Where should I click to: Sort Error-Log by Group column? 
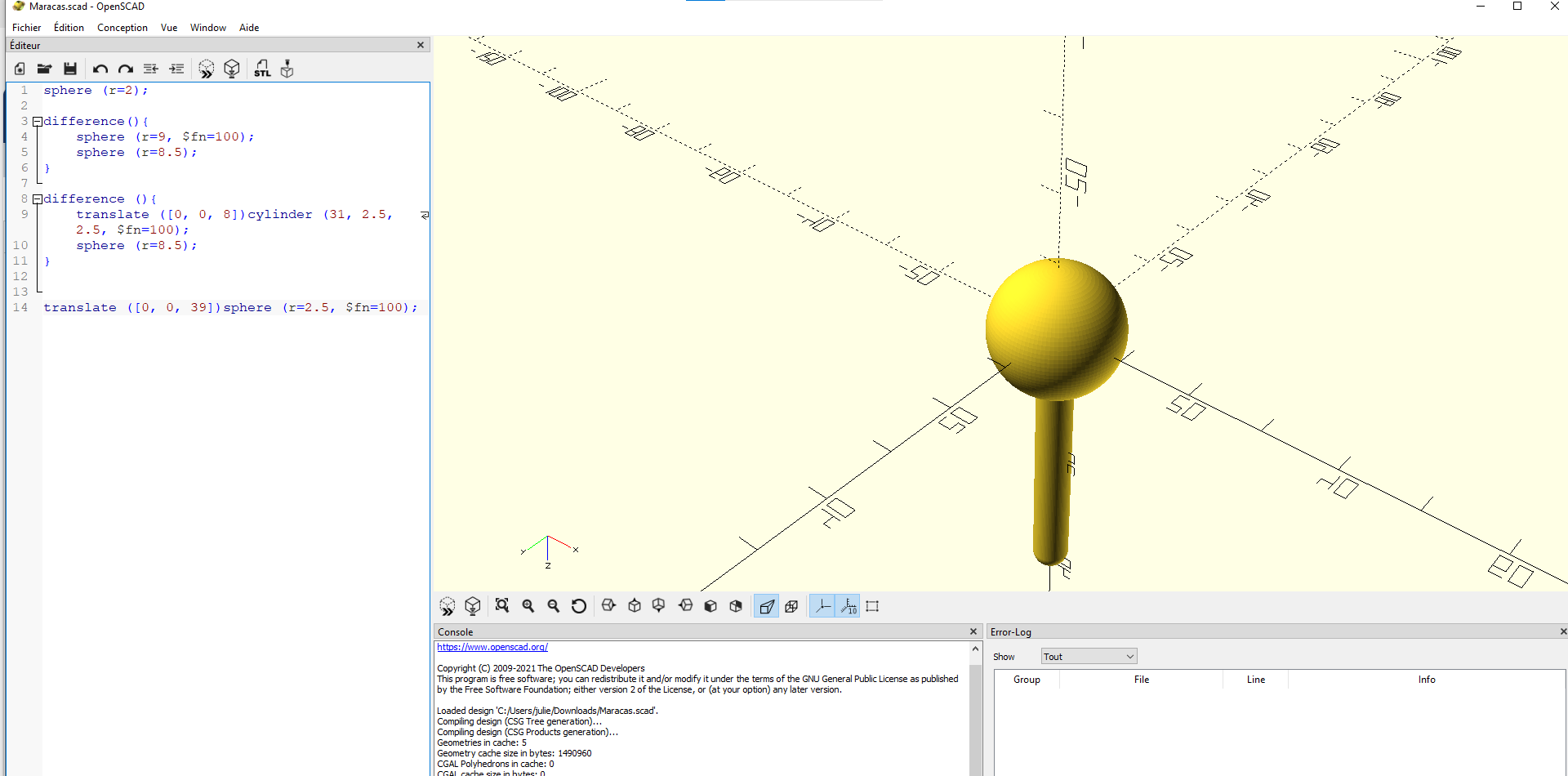(1027, 680)
